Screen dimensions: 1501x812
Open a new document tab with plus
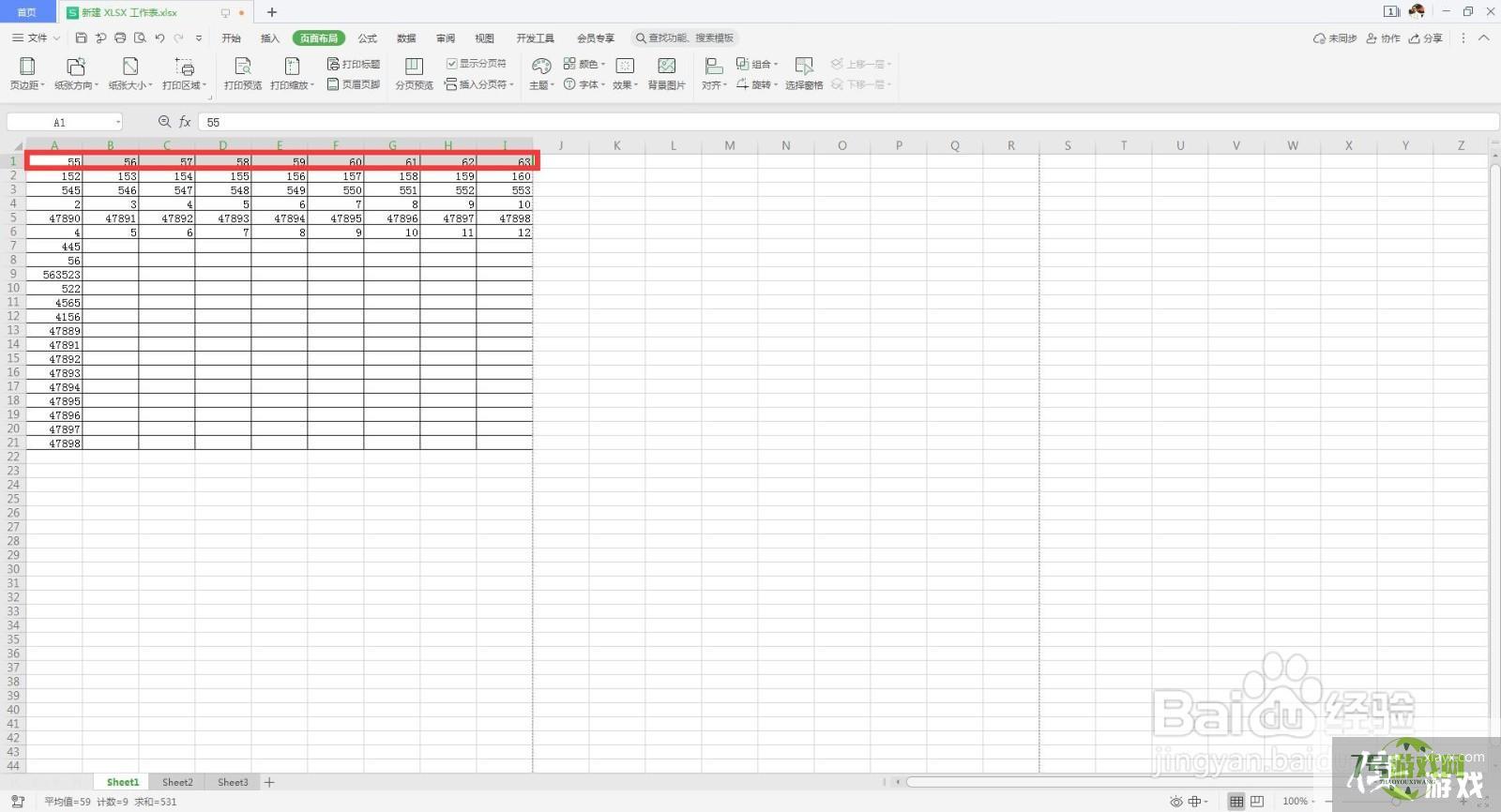click(272, 12)
